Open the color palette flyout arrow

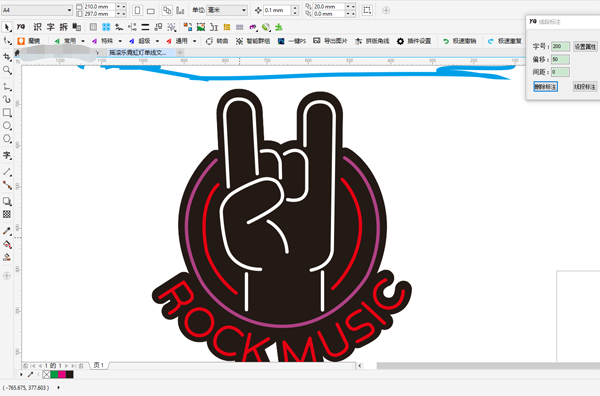[21, 374]
